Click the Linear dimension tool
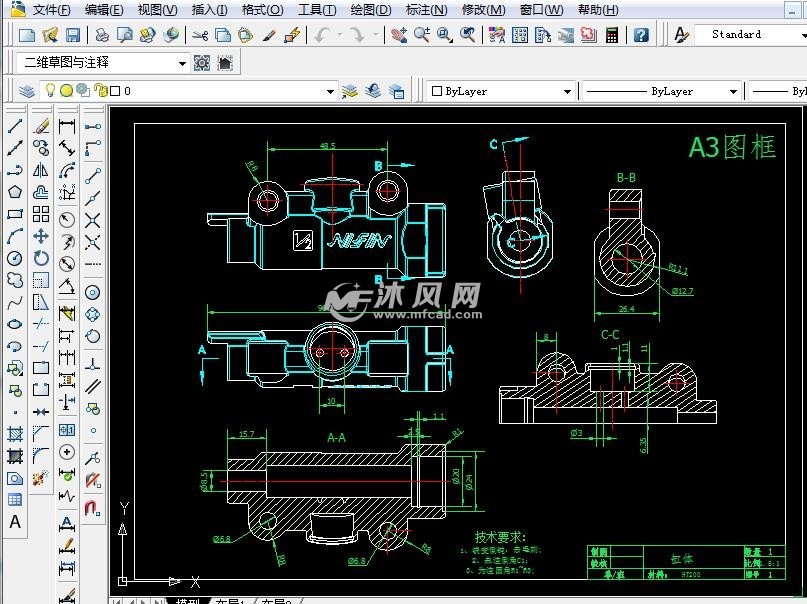The image size is (807, 604). coord(67,127)
